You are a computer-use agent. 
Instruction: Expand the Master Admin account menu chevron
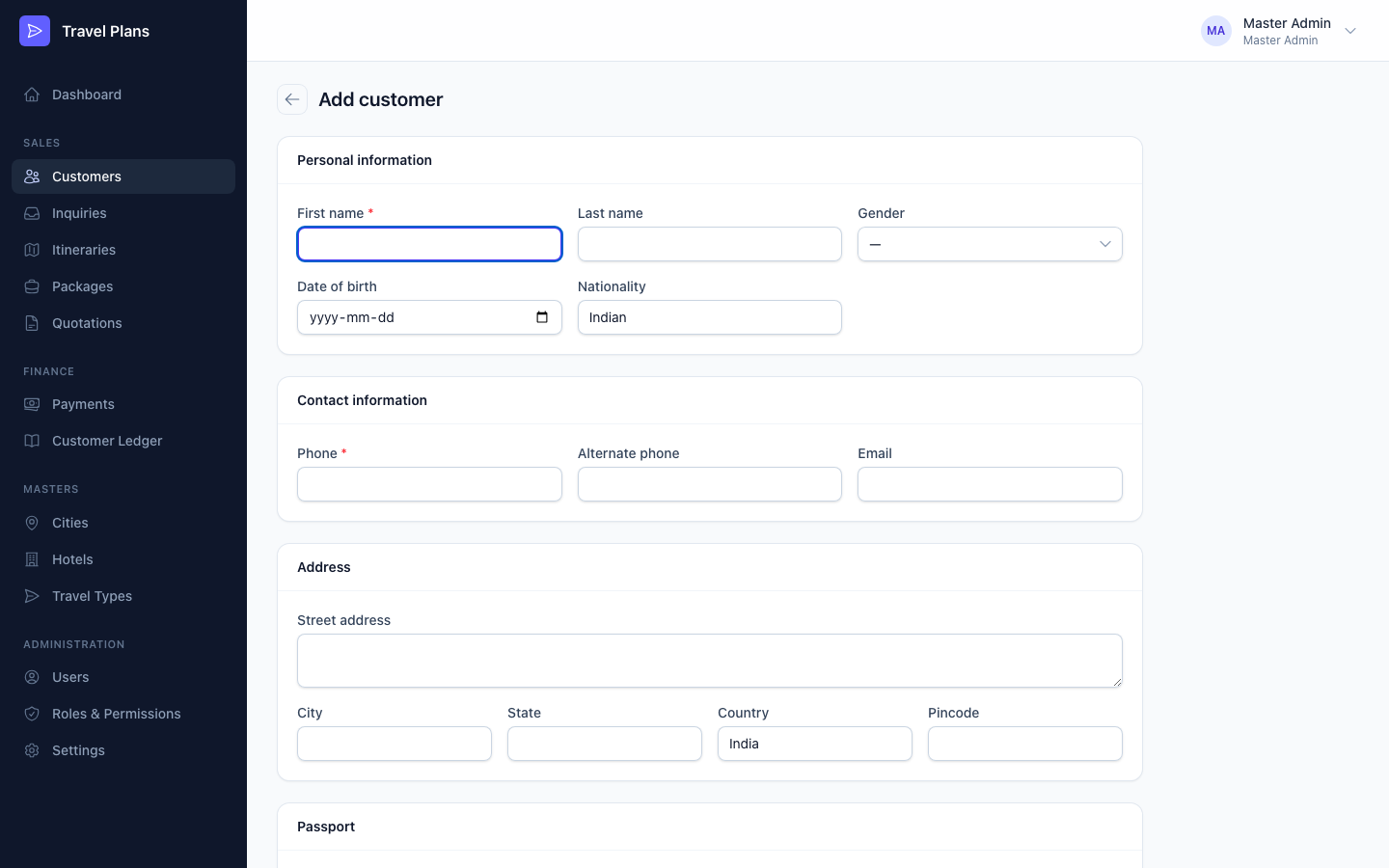pos(1350,31)
